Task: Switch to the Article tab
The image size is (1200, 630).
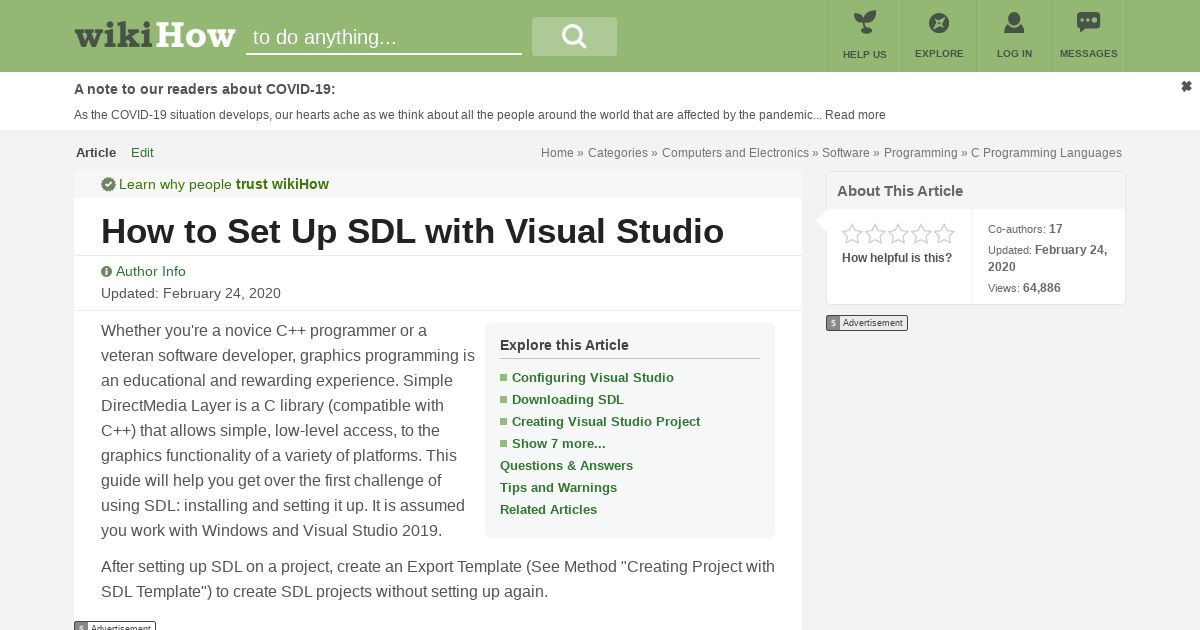Action: tap(96, 153)
